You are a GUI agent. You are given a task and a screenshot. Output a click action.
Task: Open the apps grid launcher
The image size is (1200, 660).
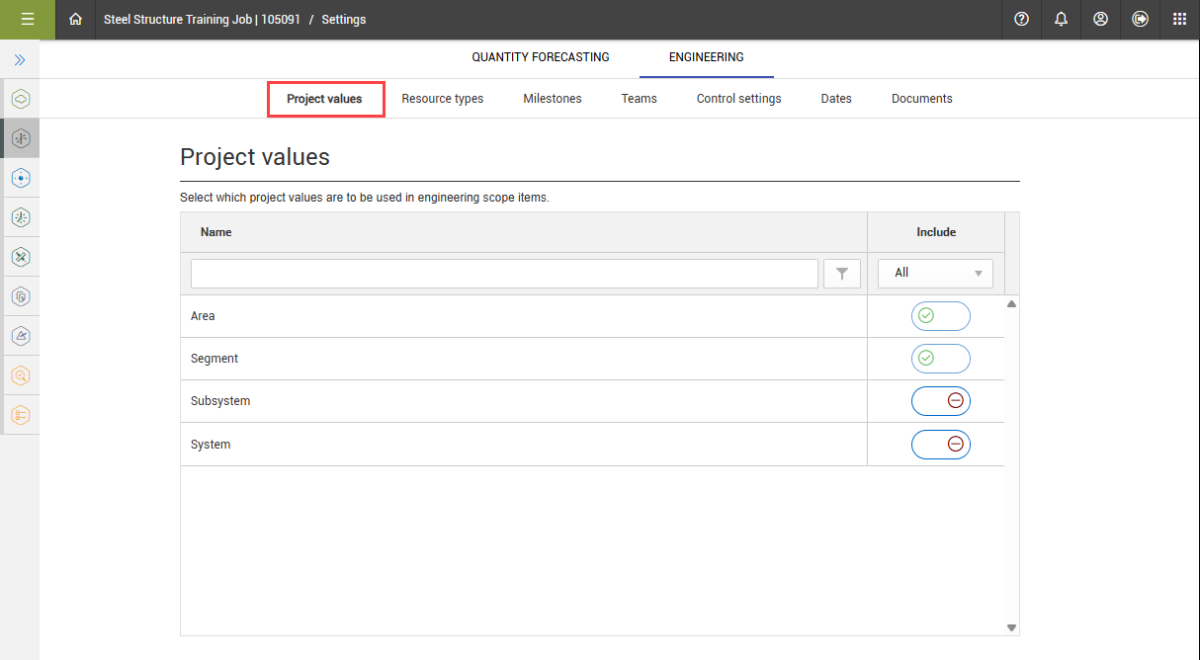1179,19
